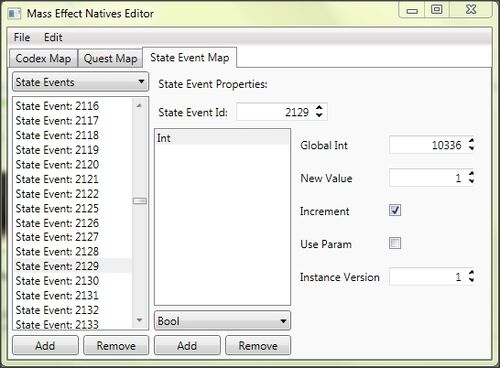500x368 pixels.
Task: Decrease Global Int with down arrow
Action: coord(471,149)
